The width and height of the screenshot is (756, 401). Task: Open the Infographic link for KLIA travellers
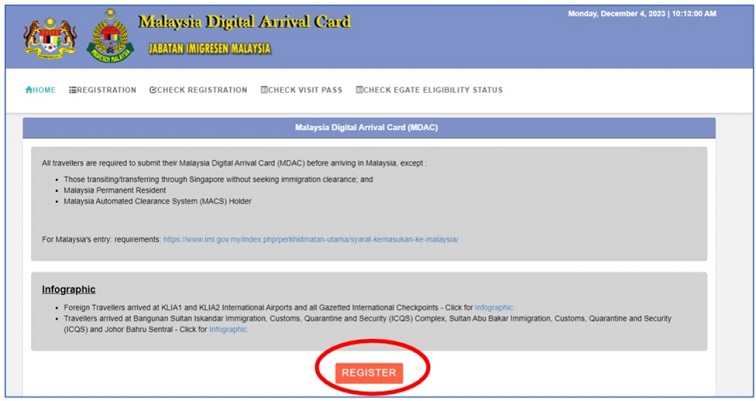(494, 307)
